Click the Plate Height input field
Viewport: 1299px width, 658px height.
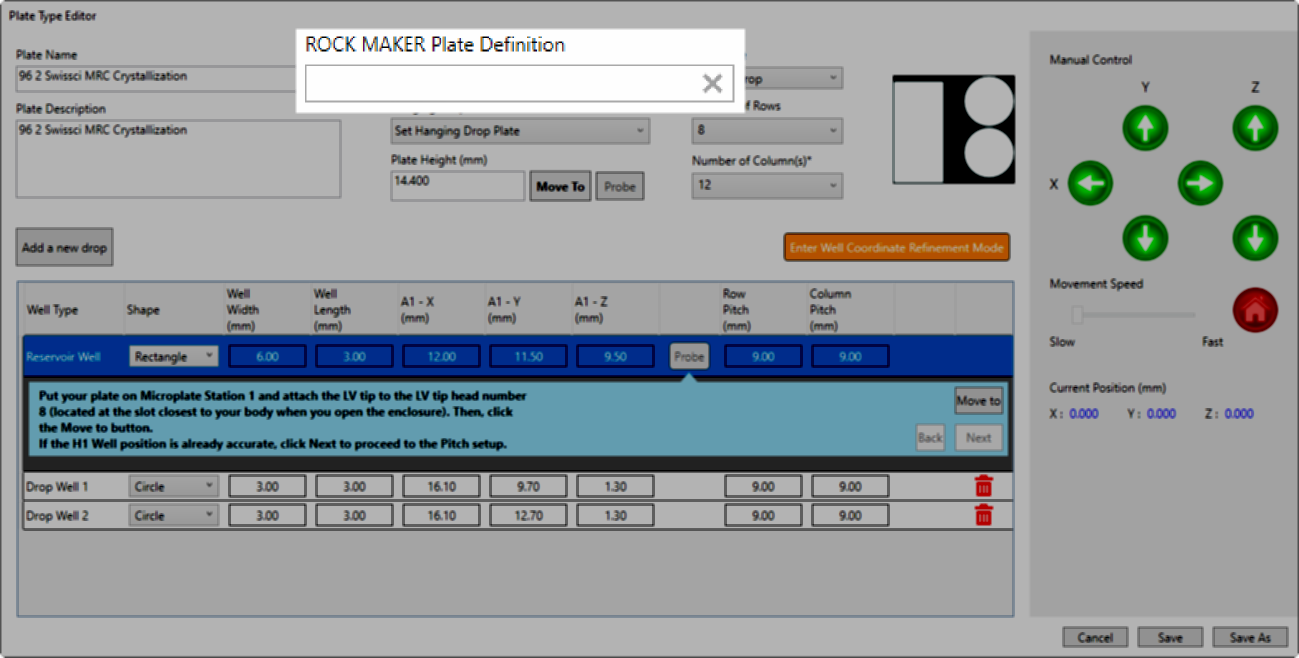coord(457,186)
